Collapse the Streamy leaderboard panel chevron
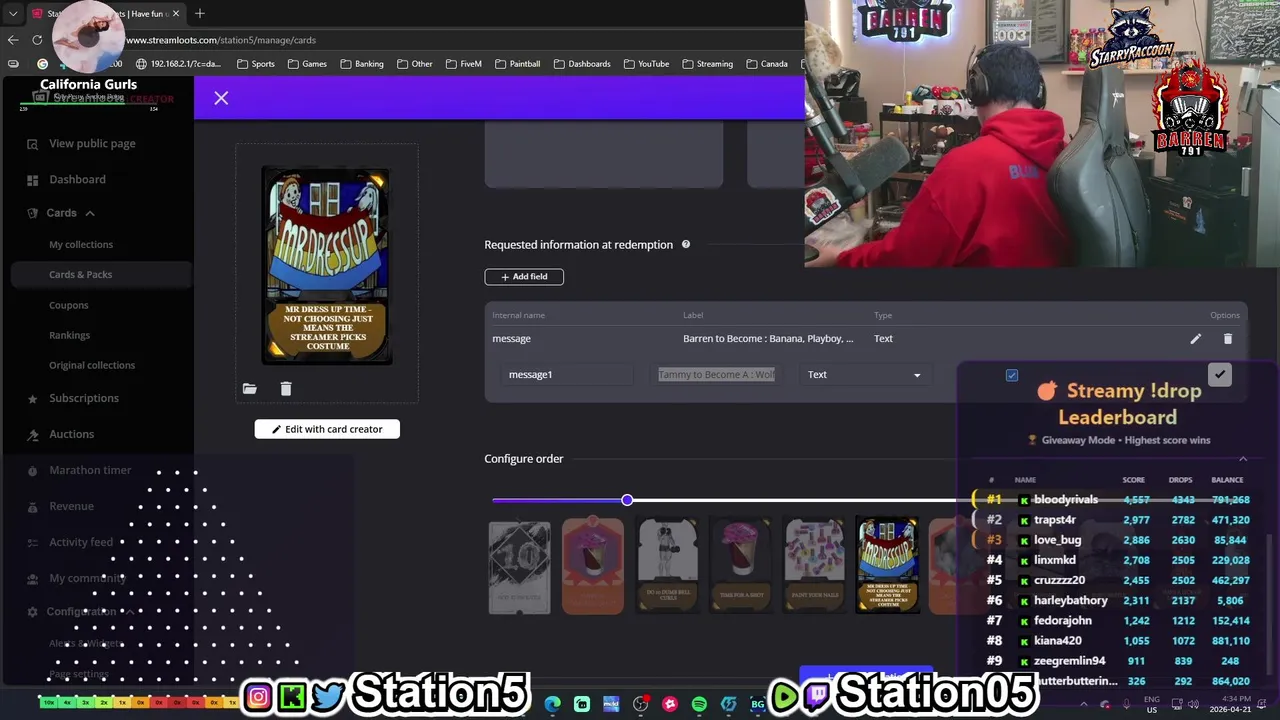Screen dimensions: 1280x720 (x=1243, y=459)
